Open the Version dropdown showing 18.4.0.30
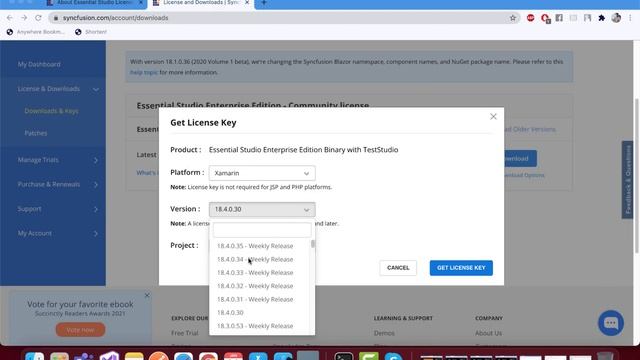 (x=262, y=209)
